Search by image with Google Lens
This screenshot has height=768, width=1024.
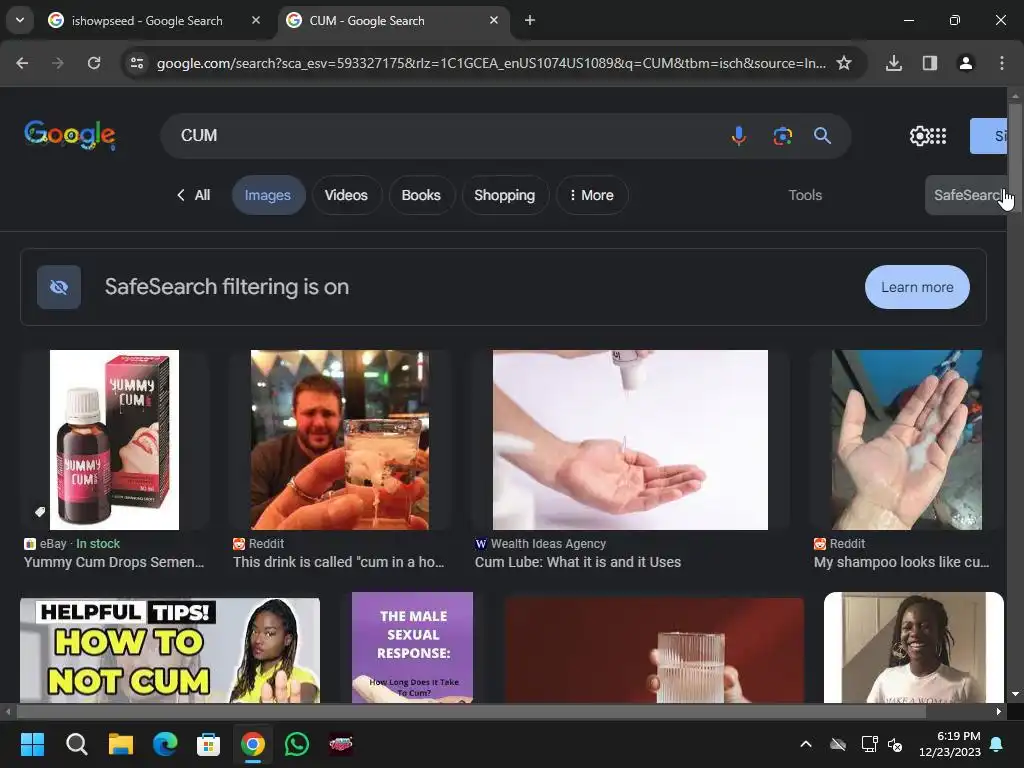782,136
